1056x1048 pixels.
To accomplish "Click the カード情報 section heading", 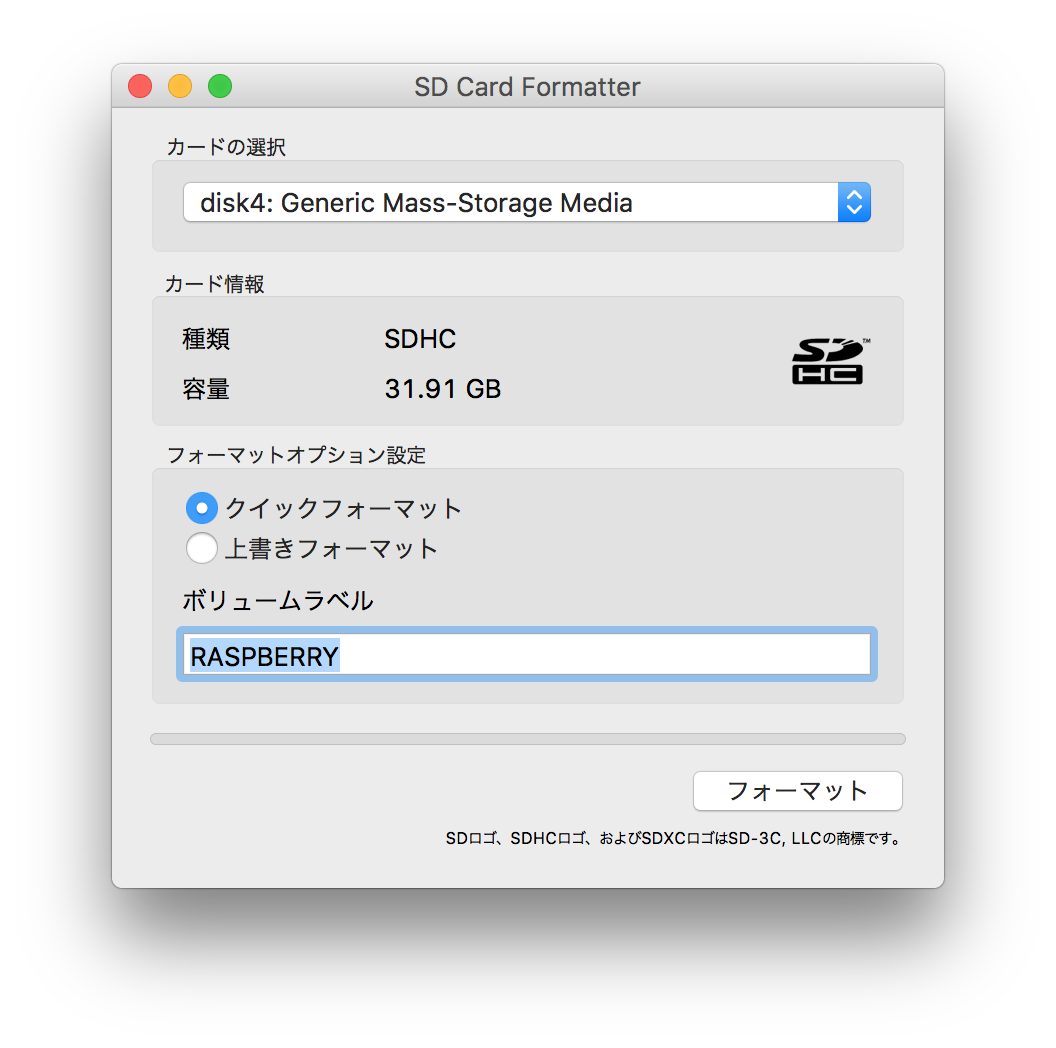I will coord(215,284).
